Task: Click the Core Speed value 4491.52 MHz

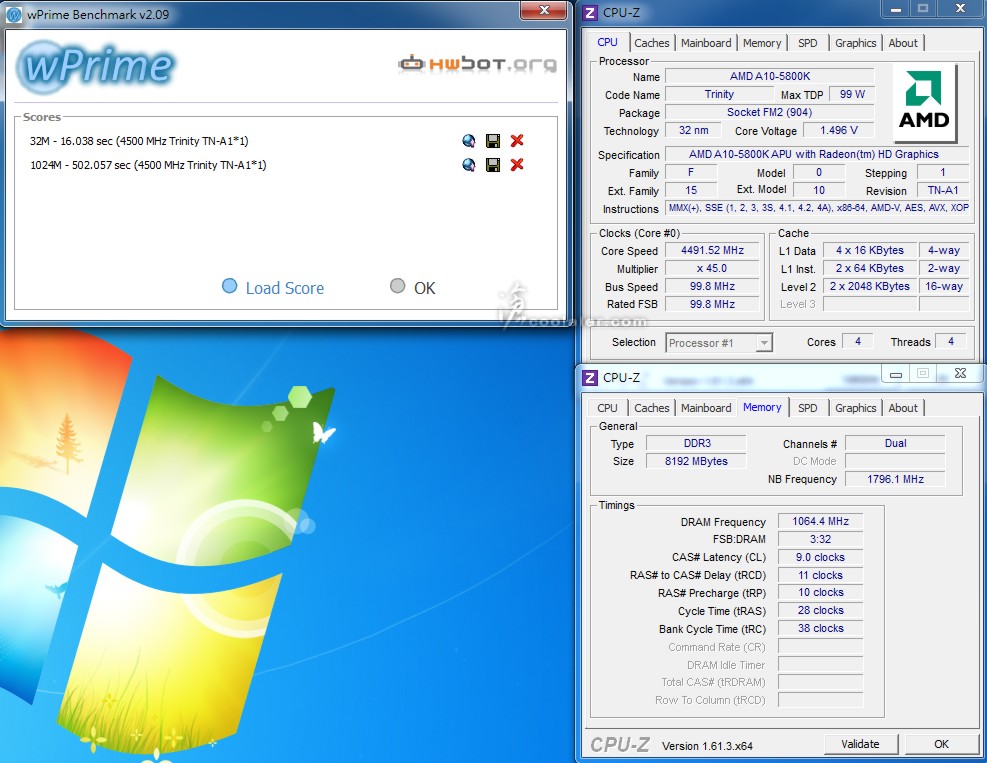Action: pos(712,251)
